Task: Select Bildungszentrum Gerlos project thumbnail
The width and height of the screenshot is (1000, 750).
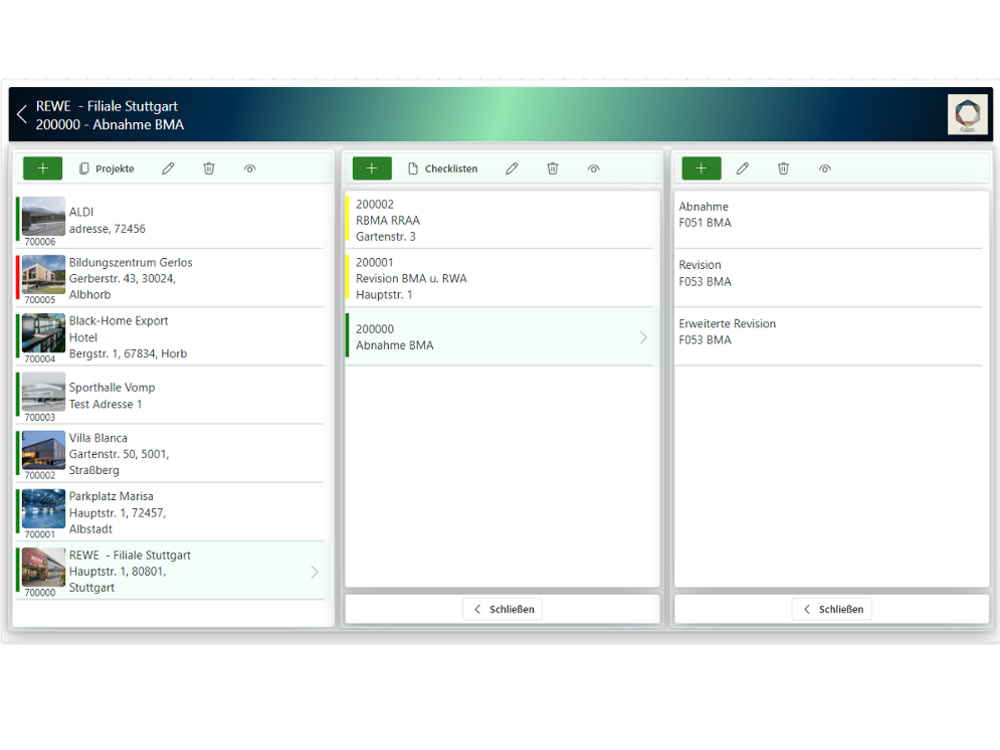Action: pyautogui.click(x=43, y=274)
